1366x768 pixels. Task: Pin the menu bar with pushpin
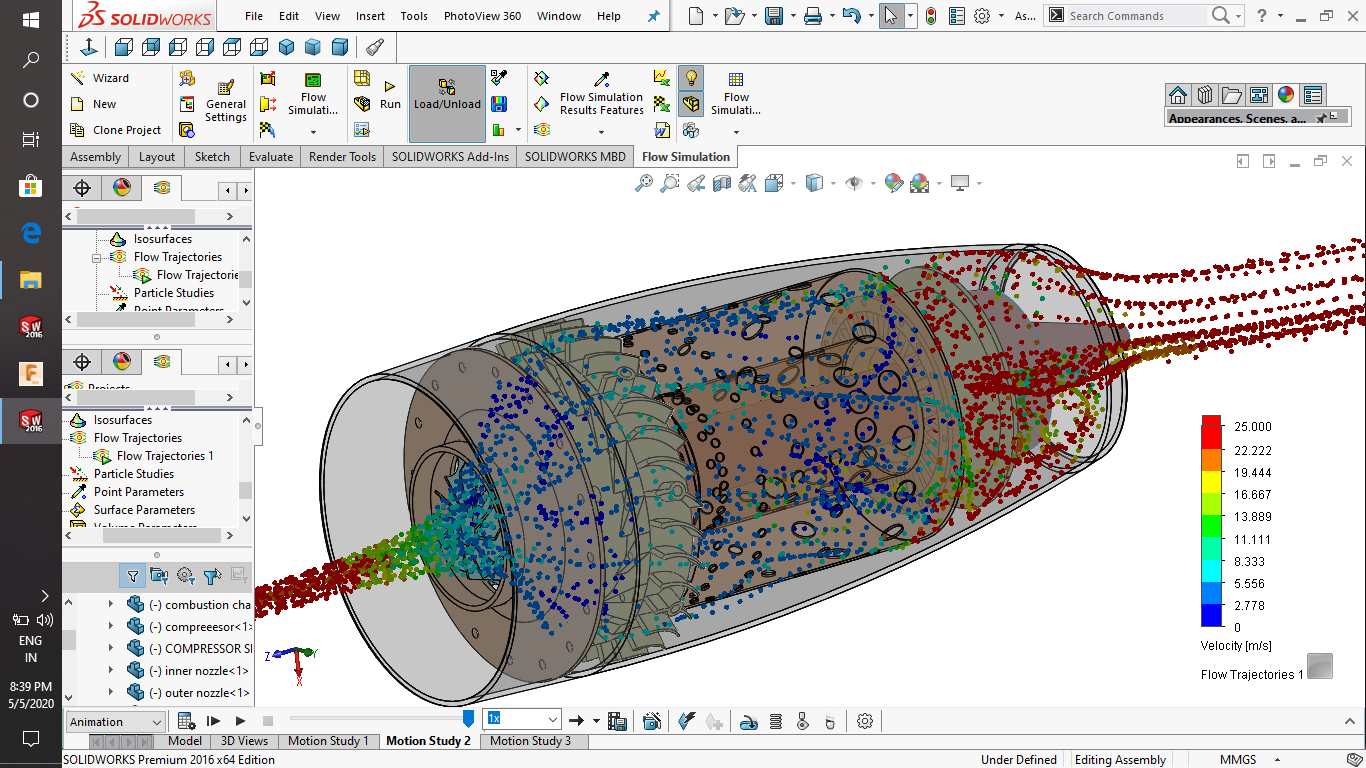click(x=654, y=16)
